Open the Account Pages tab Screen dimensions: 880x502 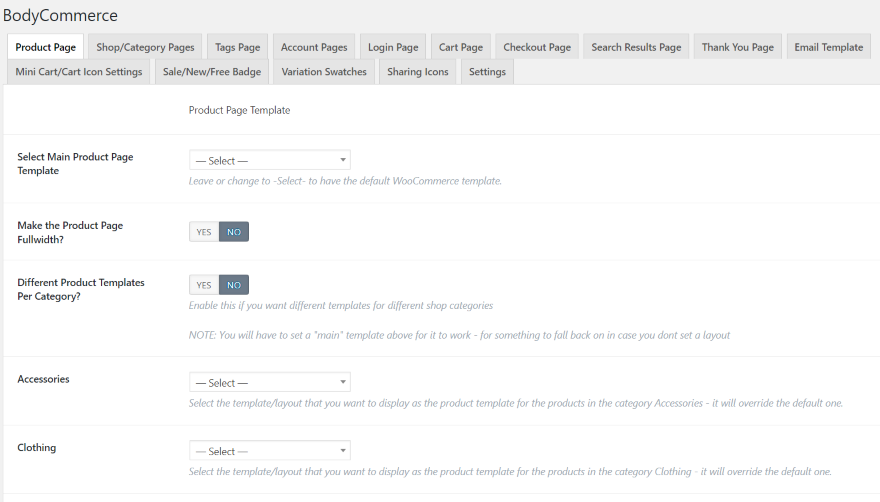click(x=314, y=47)
